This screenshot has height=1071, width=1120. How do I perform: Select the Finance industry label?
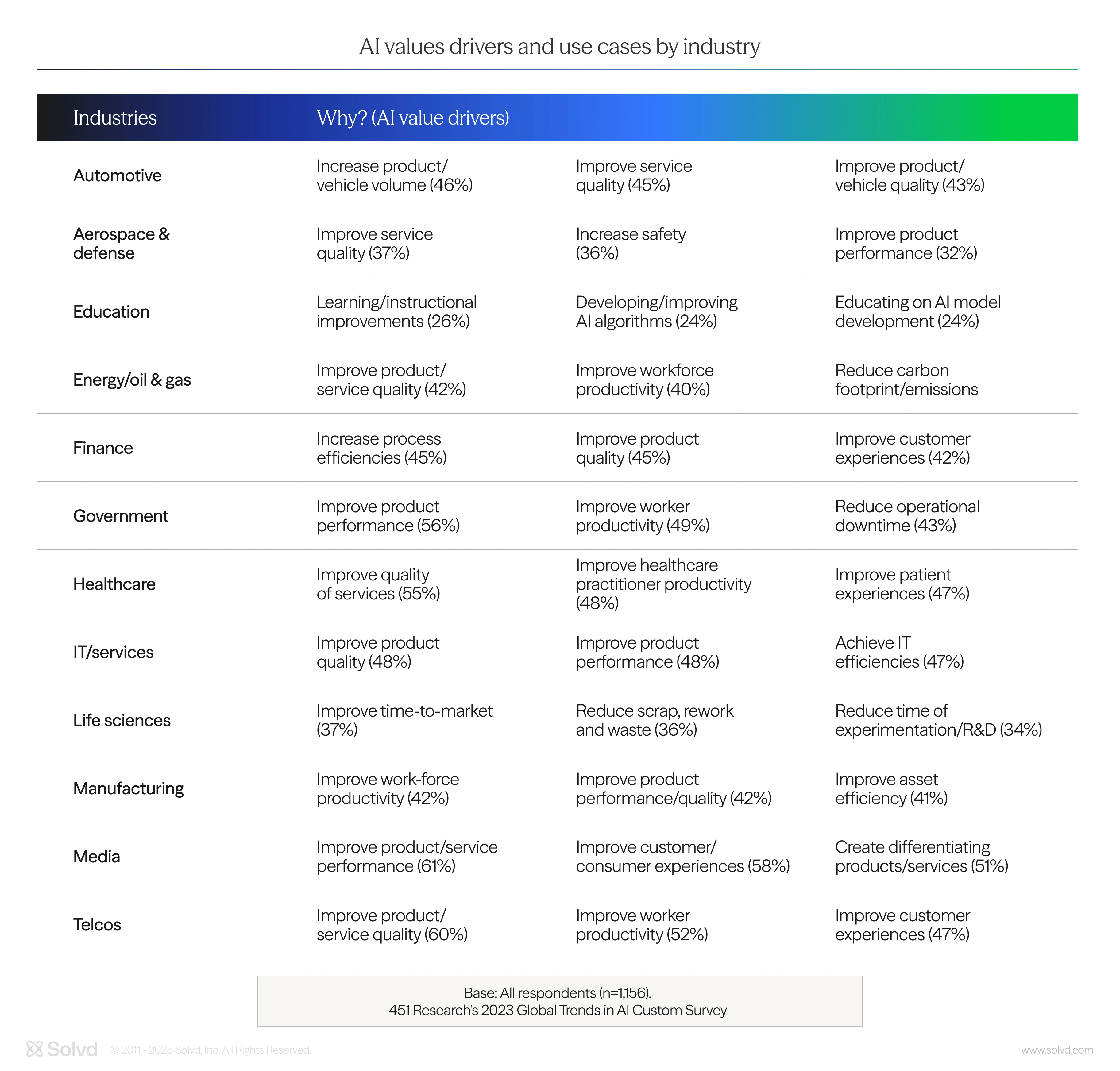[x=103, y=448]
